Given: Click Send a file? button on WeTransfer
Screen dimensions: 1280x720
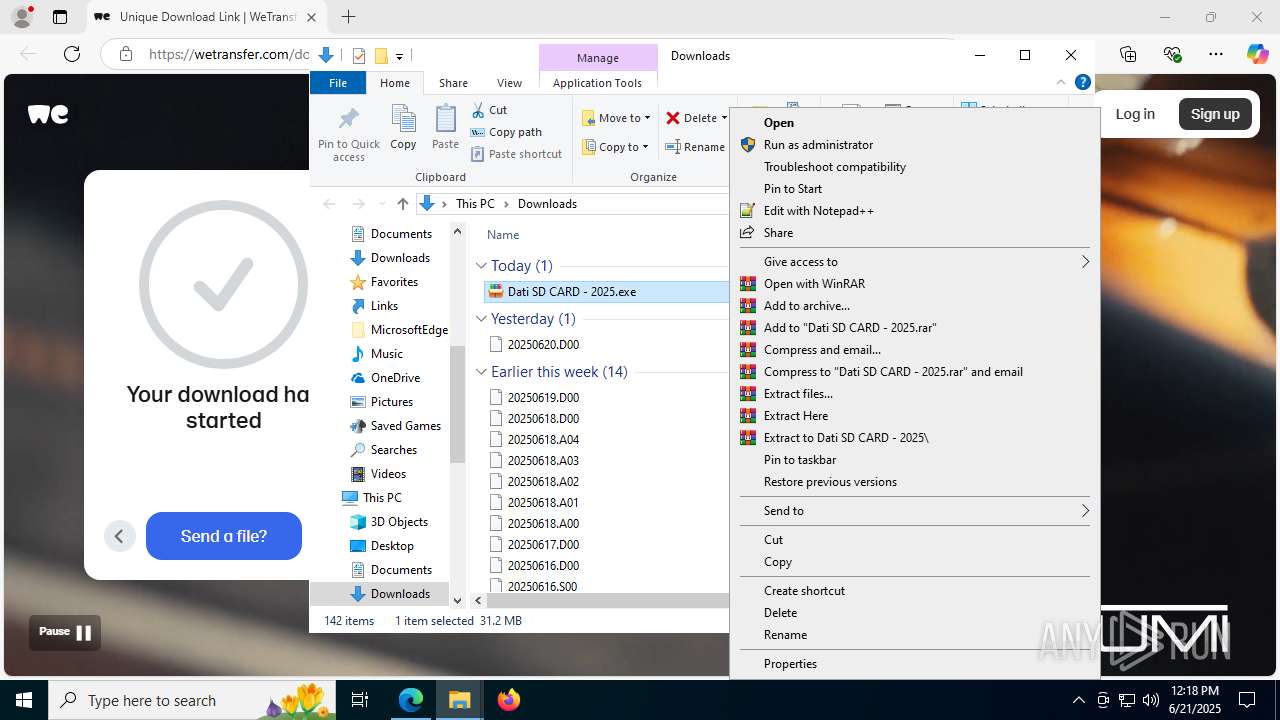Looking at the screenshot, I should click(x=224, y=536).
